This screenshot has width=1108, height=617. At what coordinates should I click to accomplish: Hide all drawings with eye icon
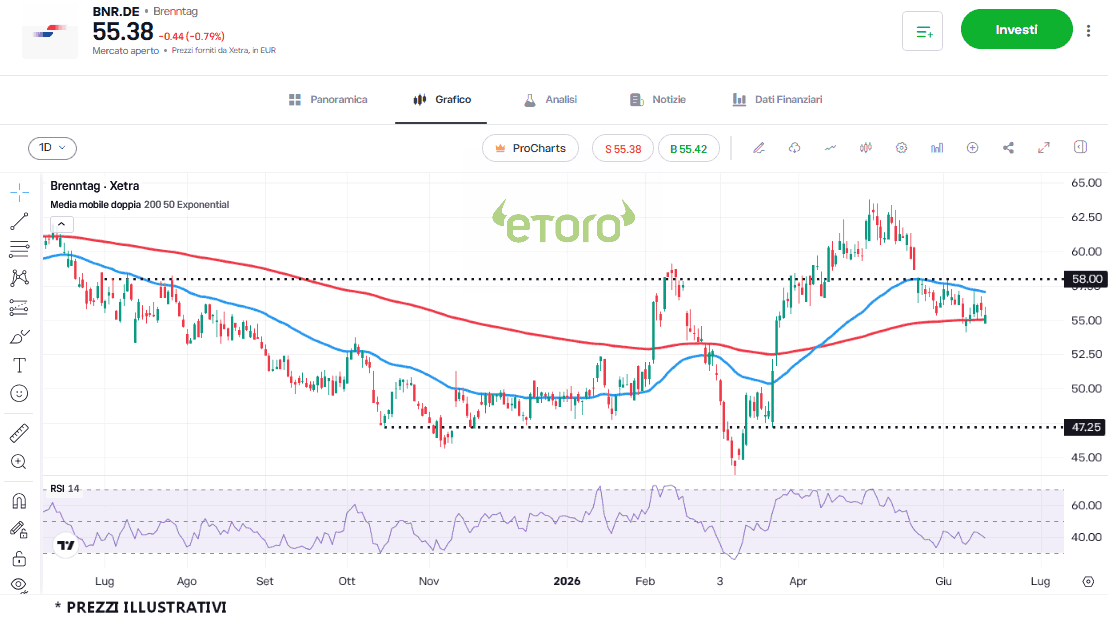point(19,584)
